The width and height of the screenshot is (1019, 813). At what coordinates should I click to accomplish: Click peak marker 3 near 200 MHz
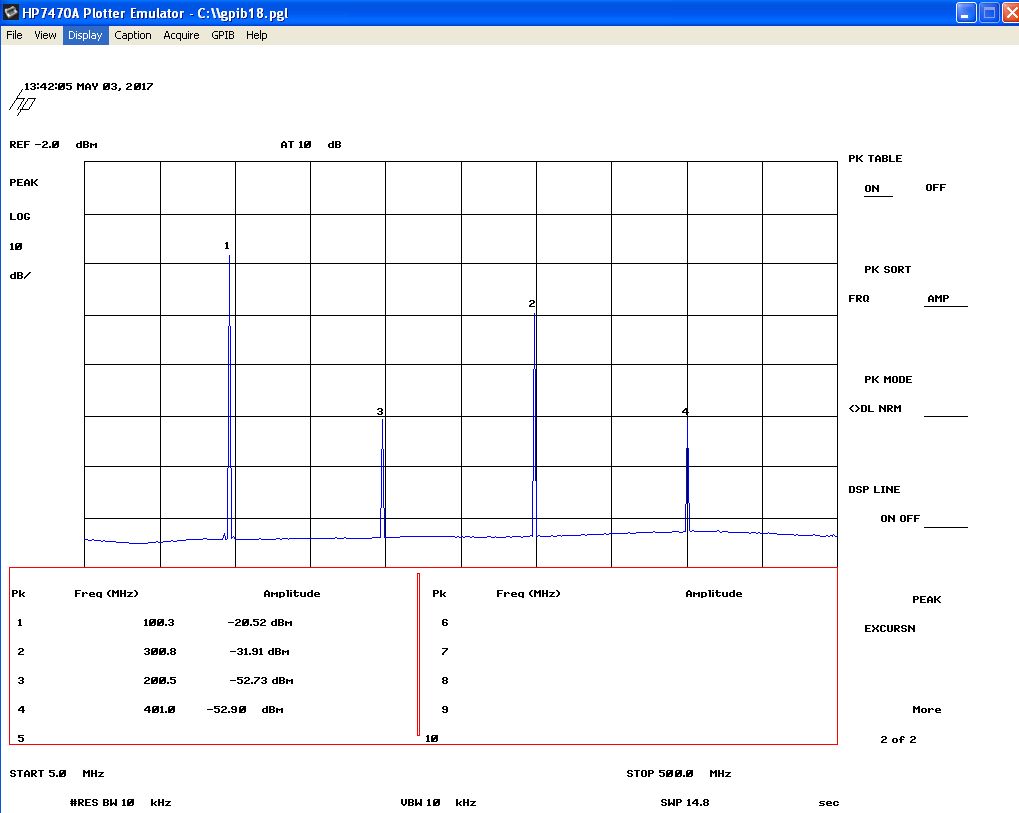click(x=380, y=412)
